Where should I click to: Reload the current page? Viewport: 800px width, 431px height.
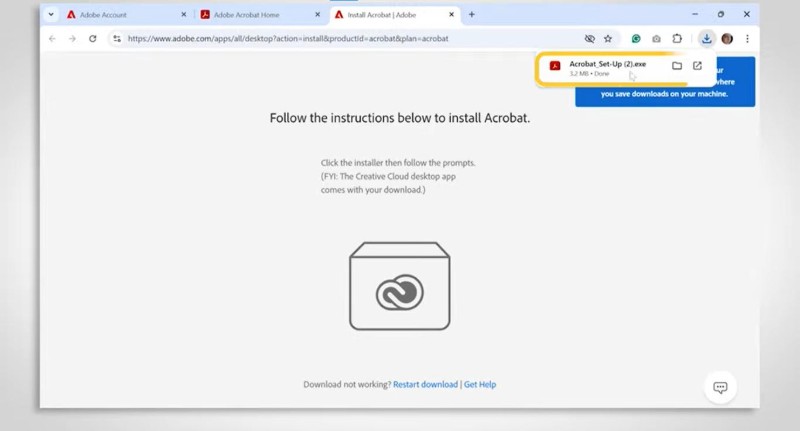(x=92, y=39)
